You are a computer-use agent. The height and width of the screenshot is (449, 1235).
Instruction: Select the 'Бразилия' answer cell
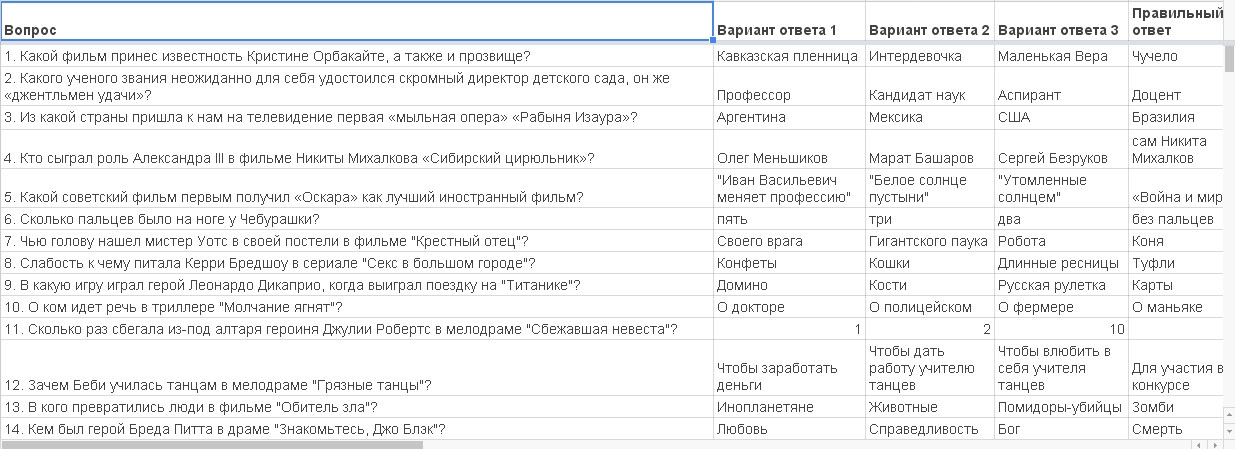point(1176,117)
